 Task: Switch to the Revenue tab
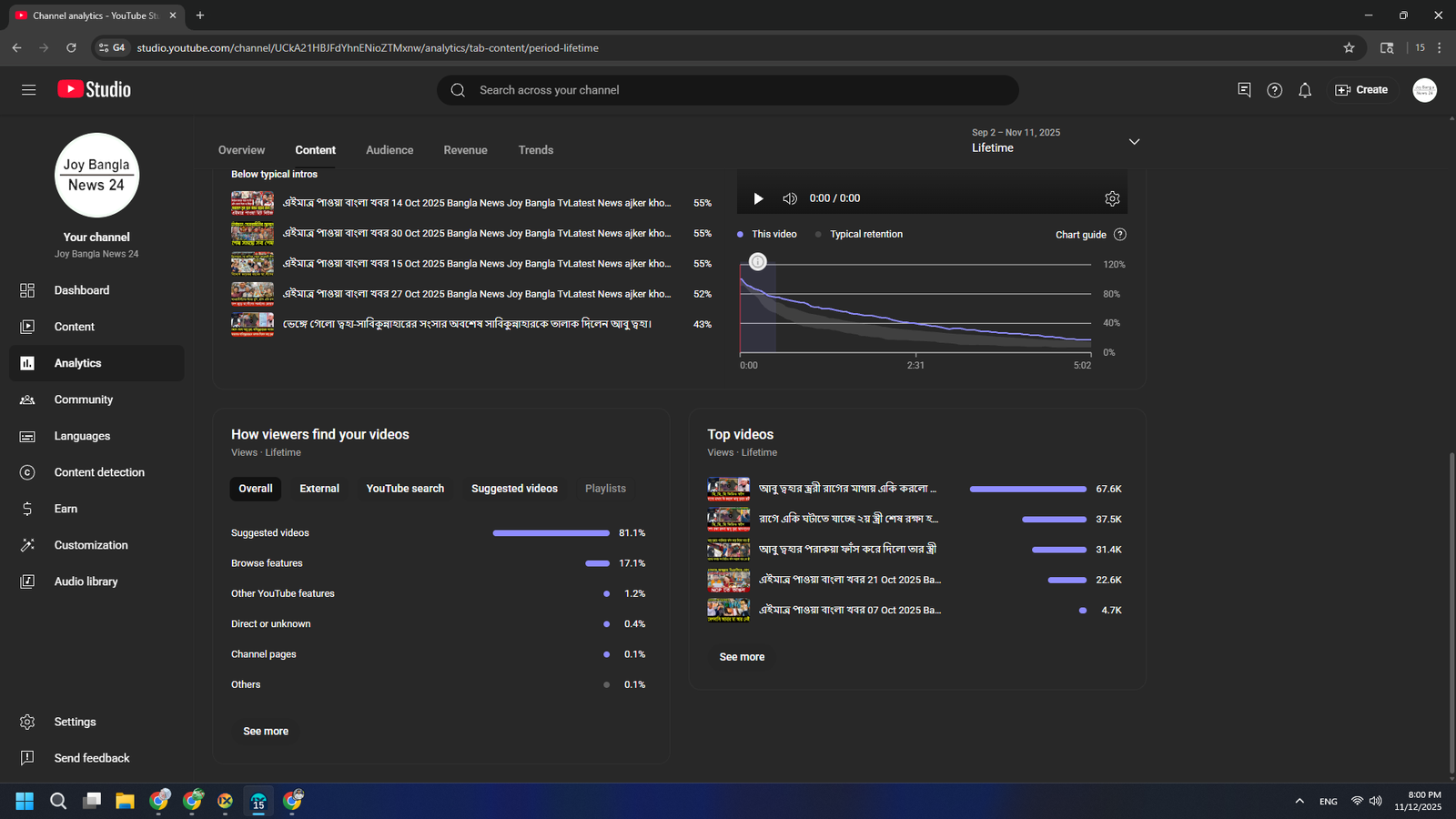coord(465,150)
